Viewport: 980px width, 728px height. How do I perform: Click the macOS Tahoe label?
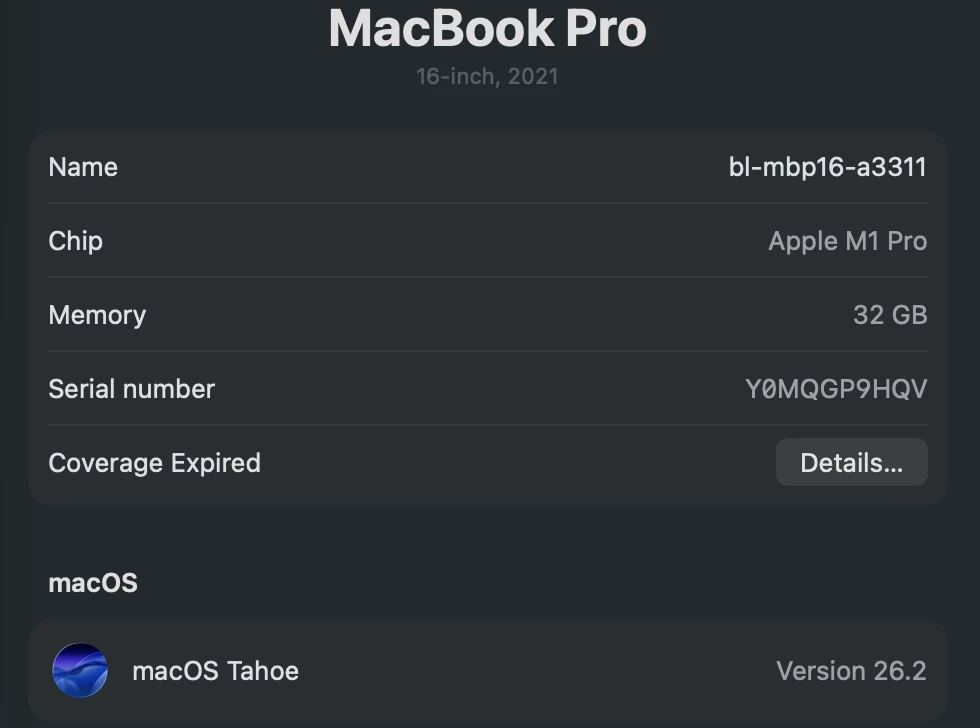click(215, 670)
